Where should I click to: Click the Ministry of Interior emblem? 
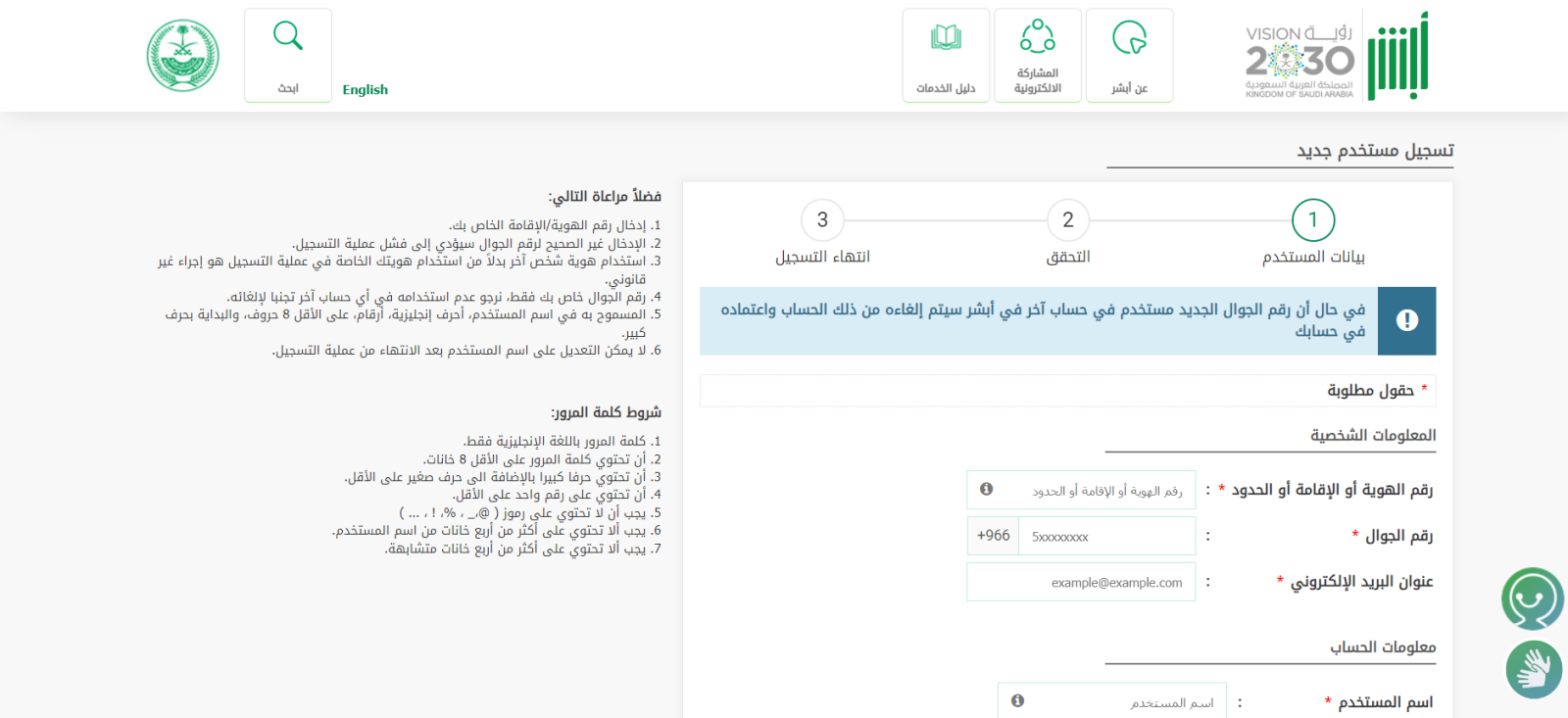182,56
